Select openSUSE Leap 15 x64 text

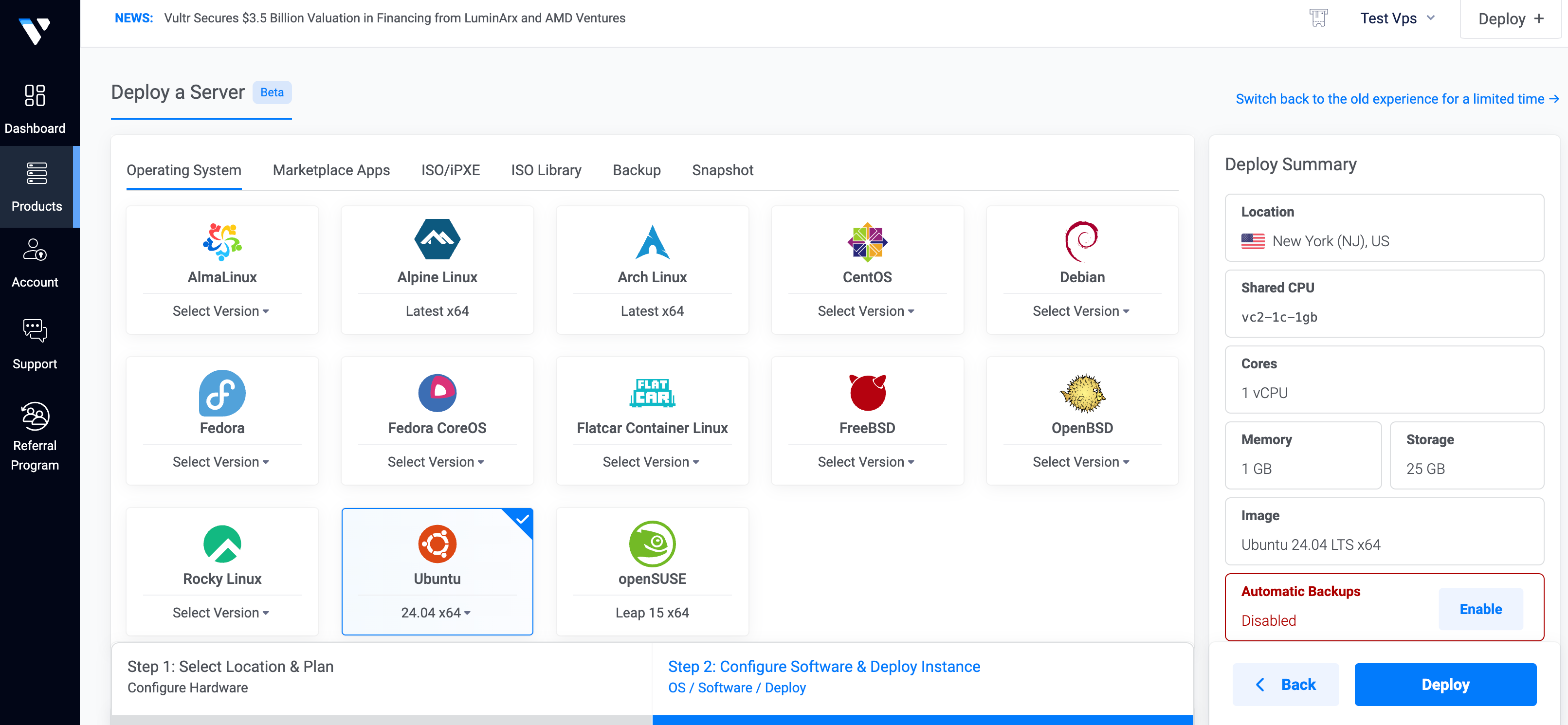(652, 613)
